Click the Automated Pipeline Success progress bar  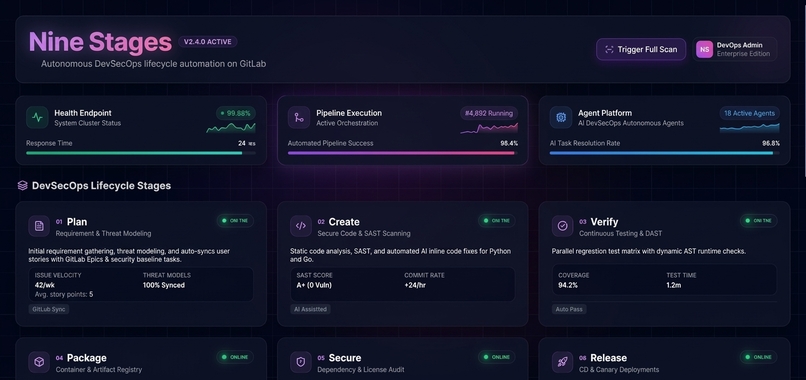click(402, 153)
